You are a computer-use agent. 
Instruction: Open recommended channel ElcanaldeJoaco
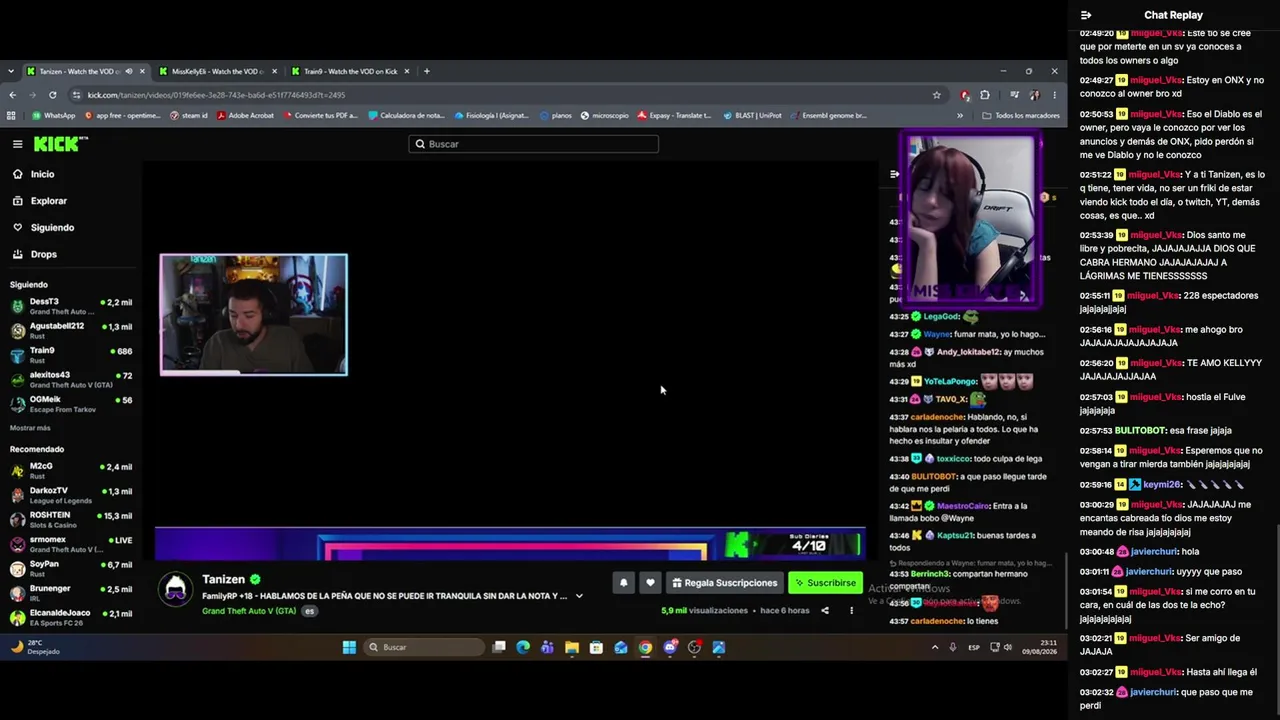pyautogui.click(x=70, y=618)
